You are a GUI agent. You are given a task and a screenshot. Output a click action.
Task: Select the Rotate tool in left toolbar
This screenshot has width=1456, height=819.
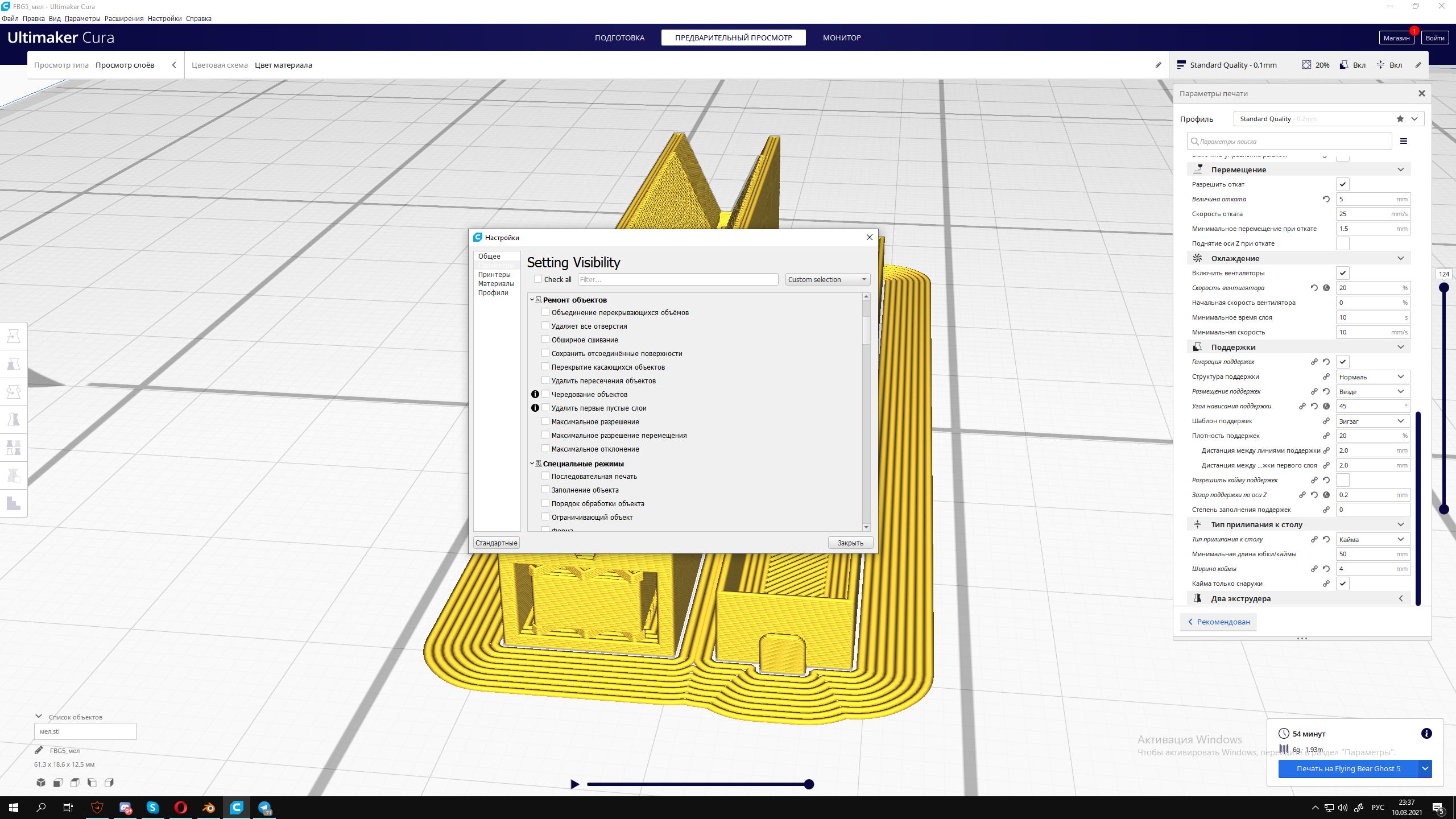point(14,392)
